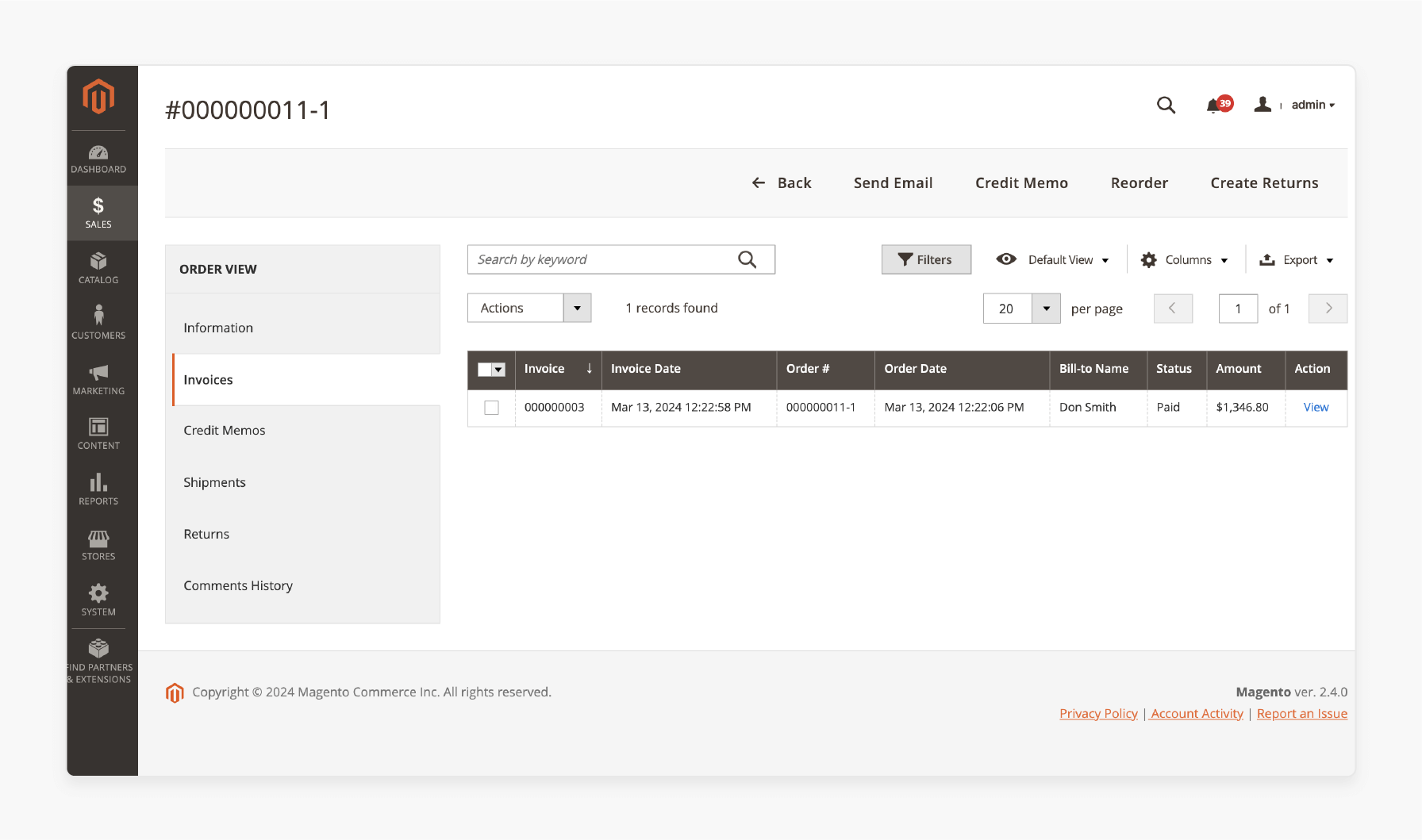Open the Dashboard sidebar section
Viewport: 1422px width, 840px height.
tap(98, 159)
